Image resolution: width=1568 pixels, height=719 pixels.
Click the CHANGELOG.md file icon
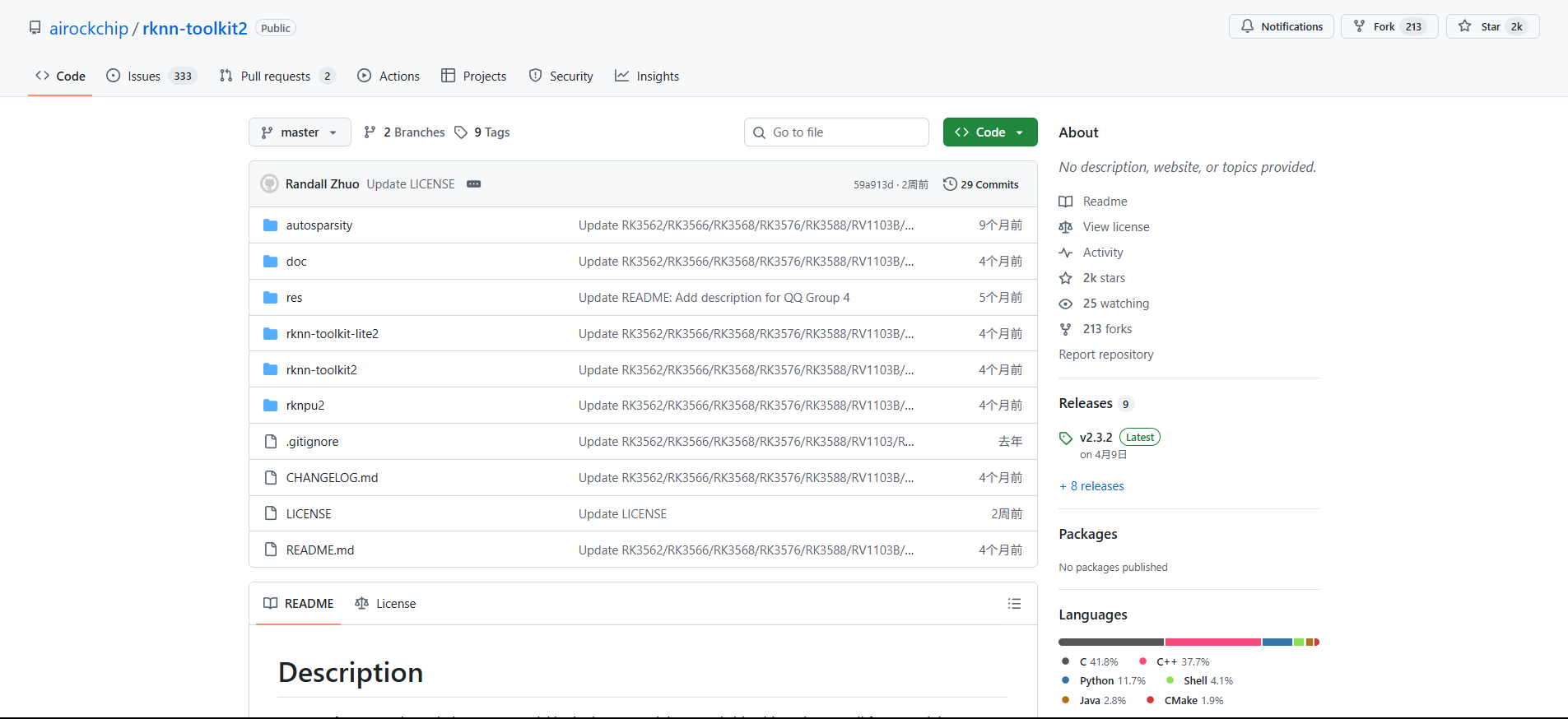pyautogui.click(x=270, y=477)
